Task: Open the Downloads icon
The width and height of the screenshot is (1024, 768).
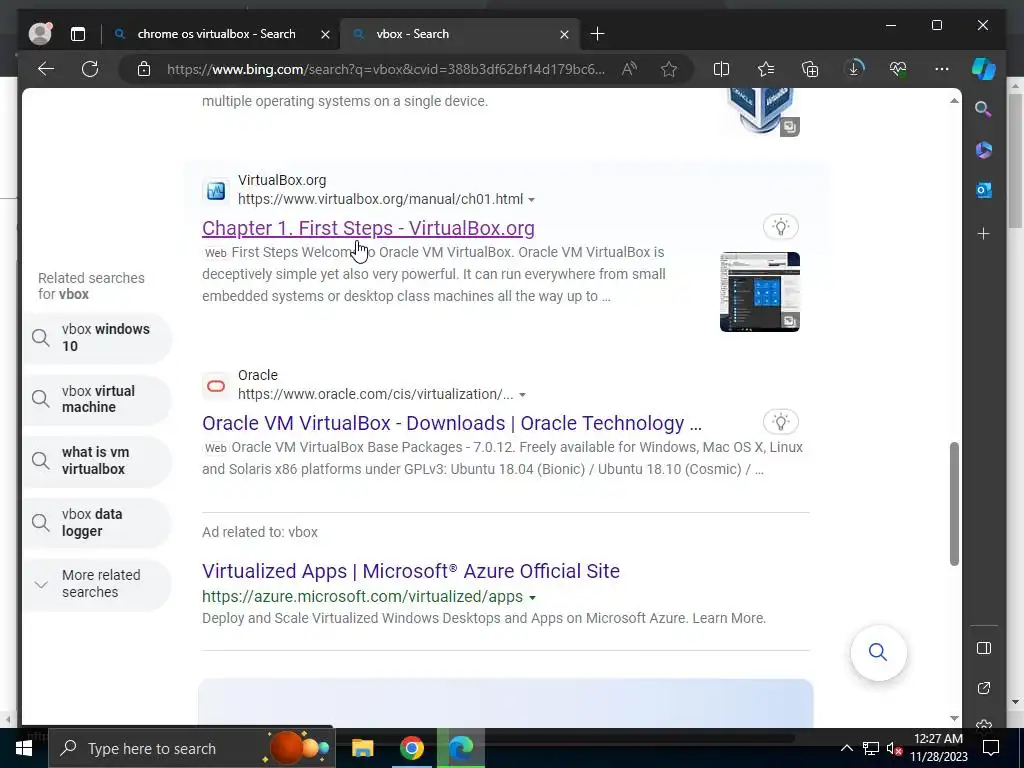Action: [854, 69]
